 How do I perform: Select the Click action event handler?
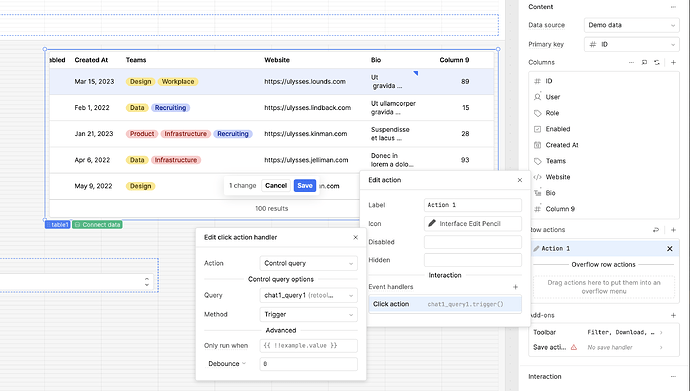click(x=445, y=304)
